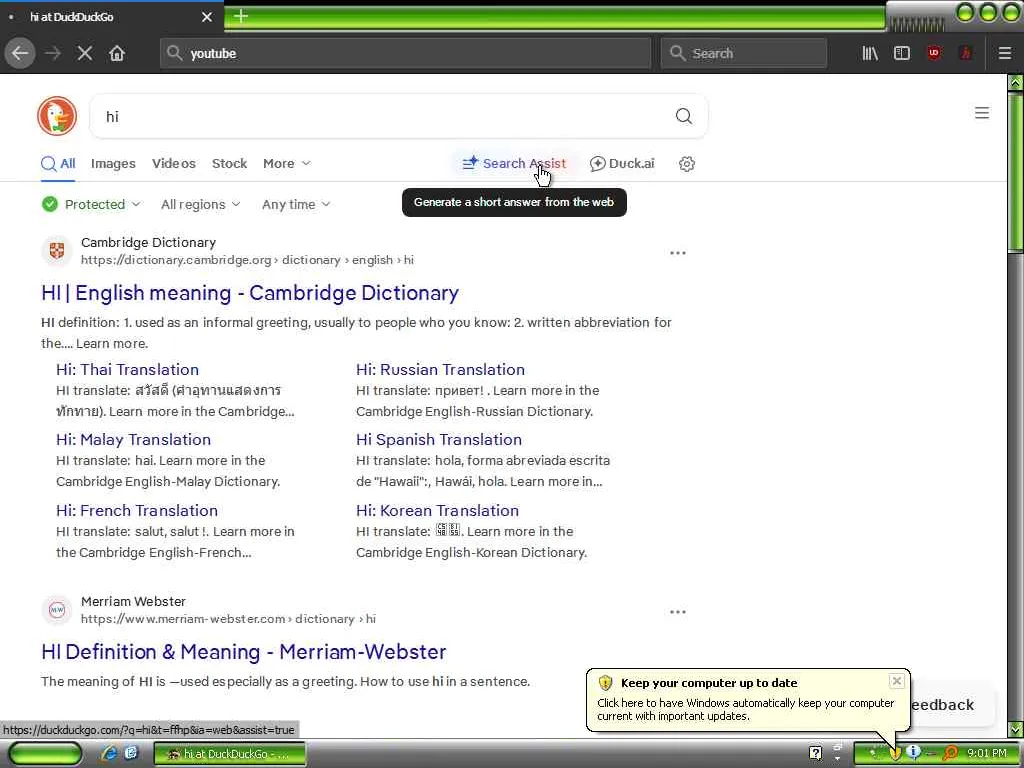1024x768 pixels.
Task: Switch to the Videos tab
Action: coord(174,163)
